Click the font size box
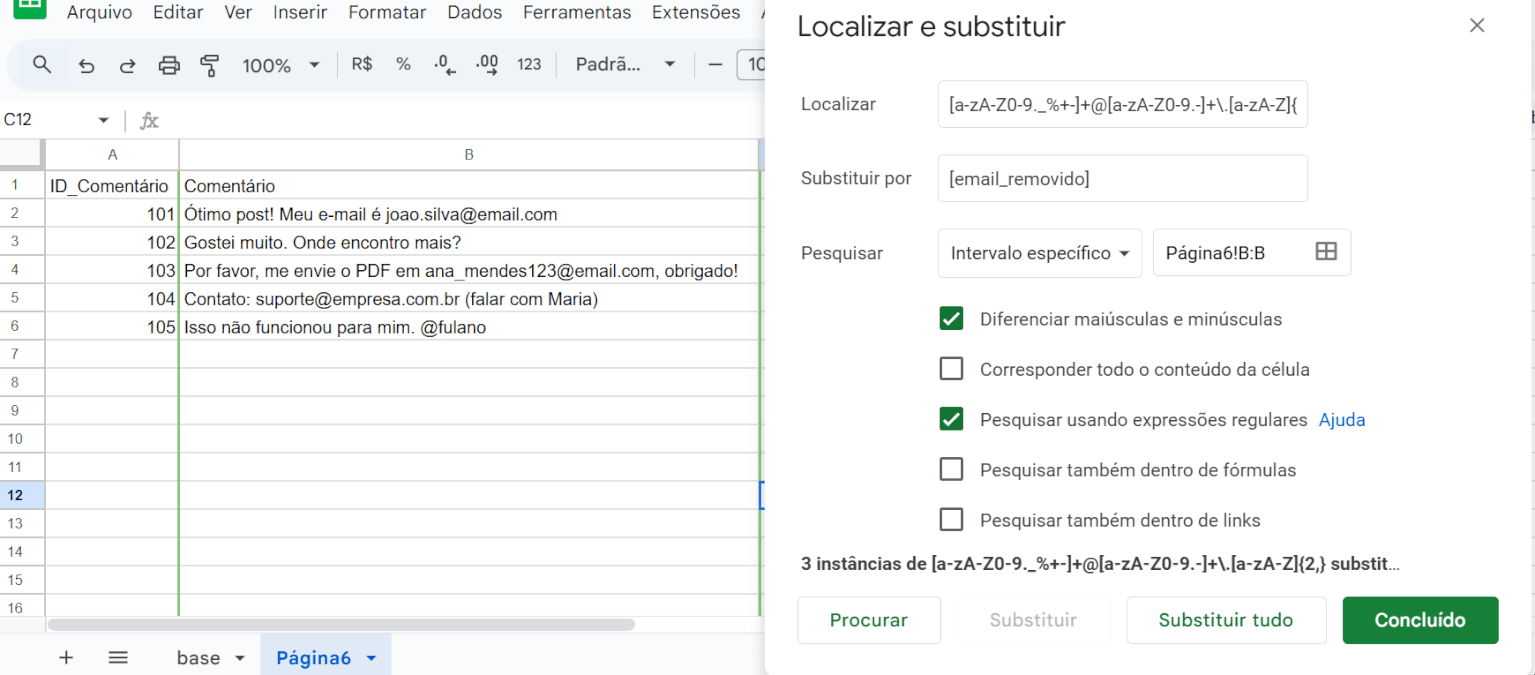The height and width of the screenshot is (675, 1535). click(751, 65)
